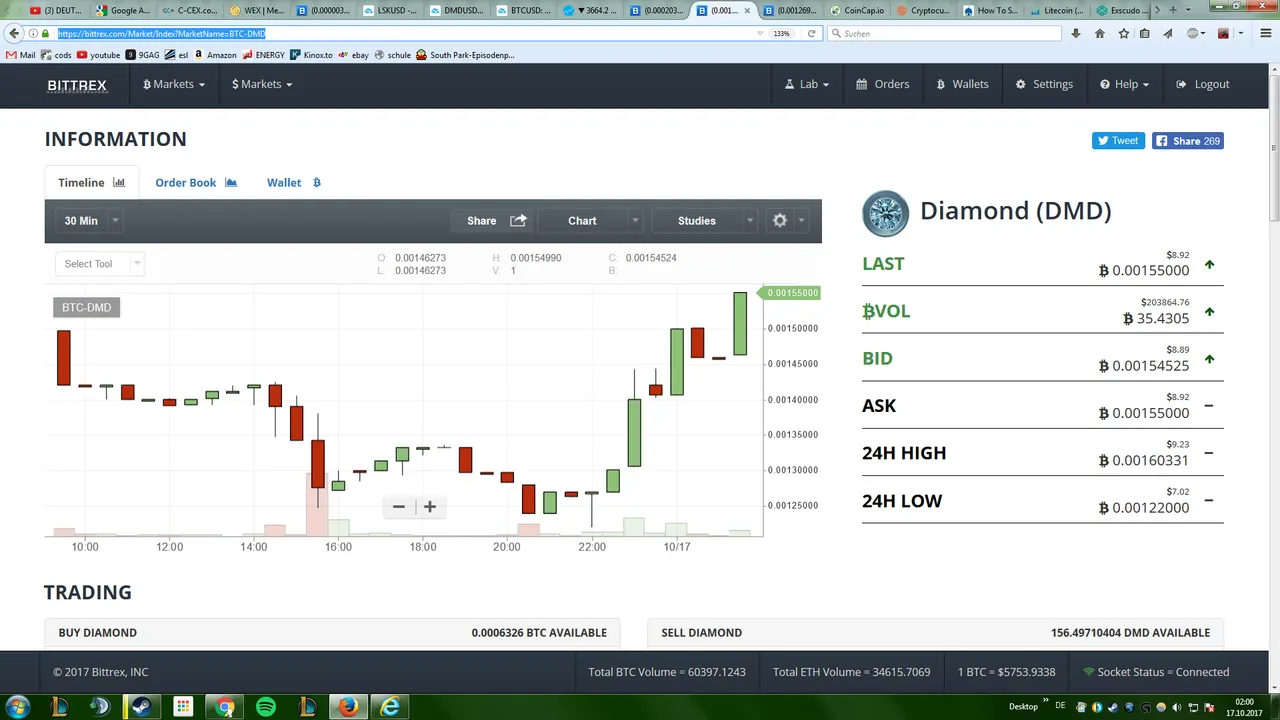Open the Mail bookmark

(21, 55)
